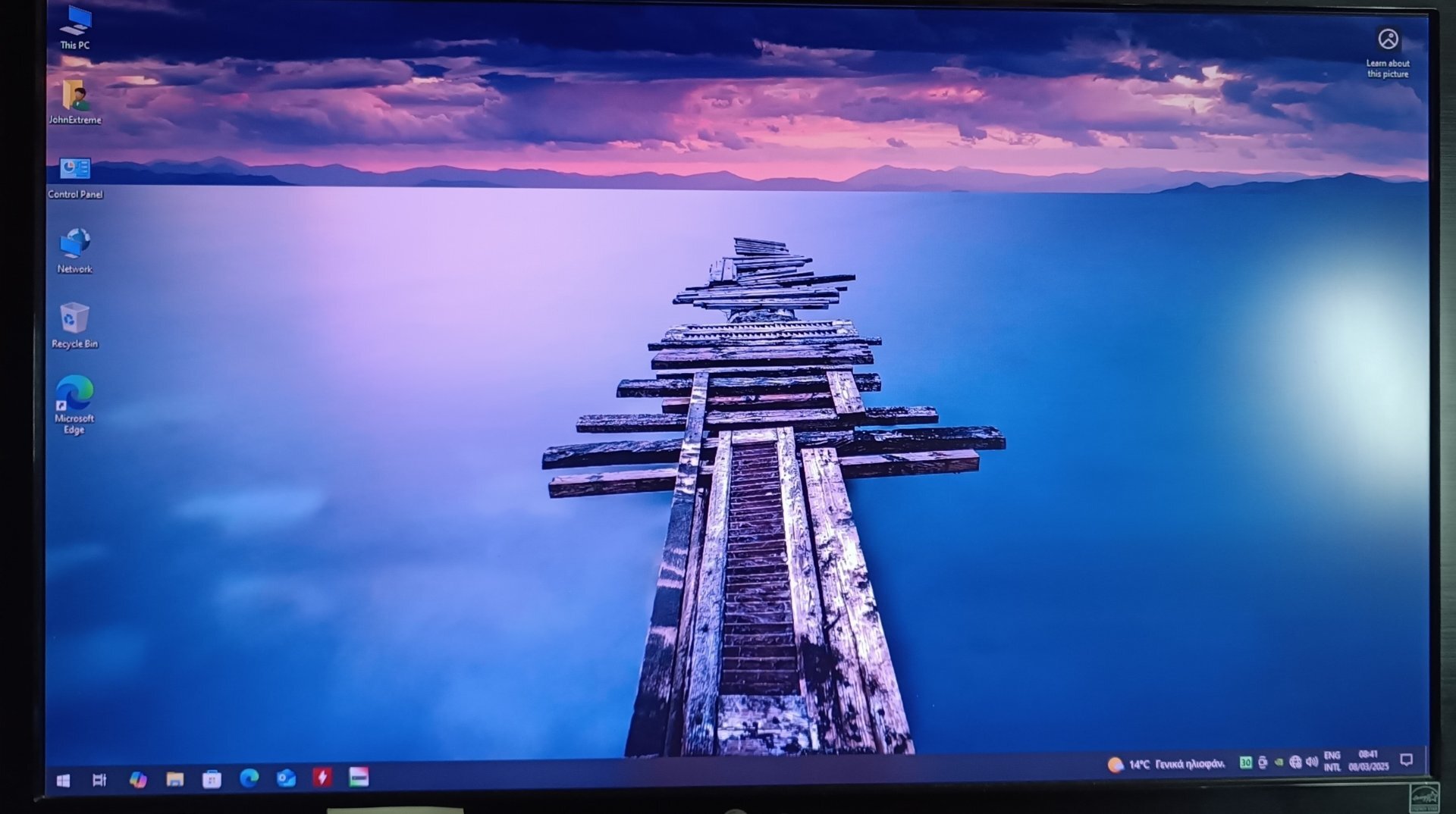The image size is (1456, 814).
Task: Open Outlook from the taskbar
Action: (286, 778)
